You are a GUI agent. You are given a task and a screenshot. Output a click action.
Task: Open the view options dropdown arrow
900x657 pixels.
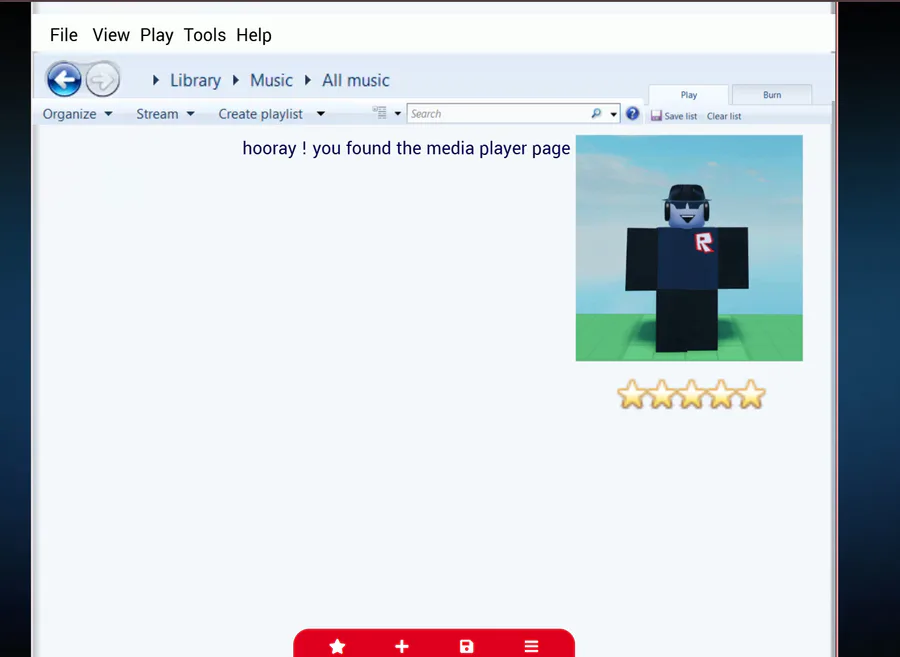(397, 114)
